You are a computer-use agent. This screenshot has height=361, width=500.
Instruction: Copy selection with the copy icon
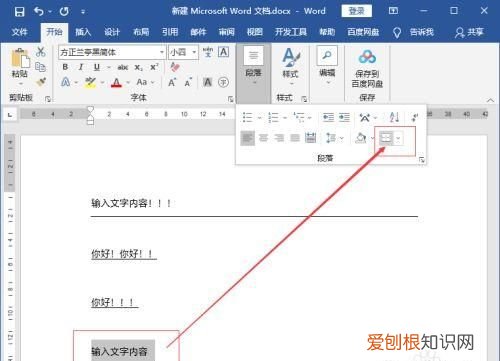(x=40, y=67)
